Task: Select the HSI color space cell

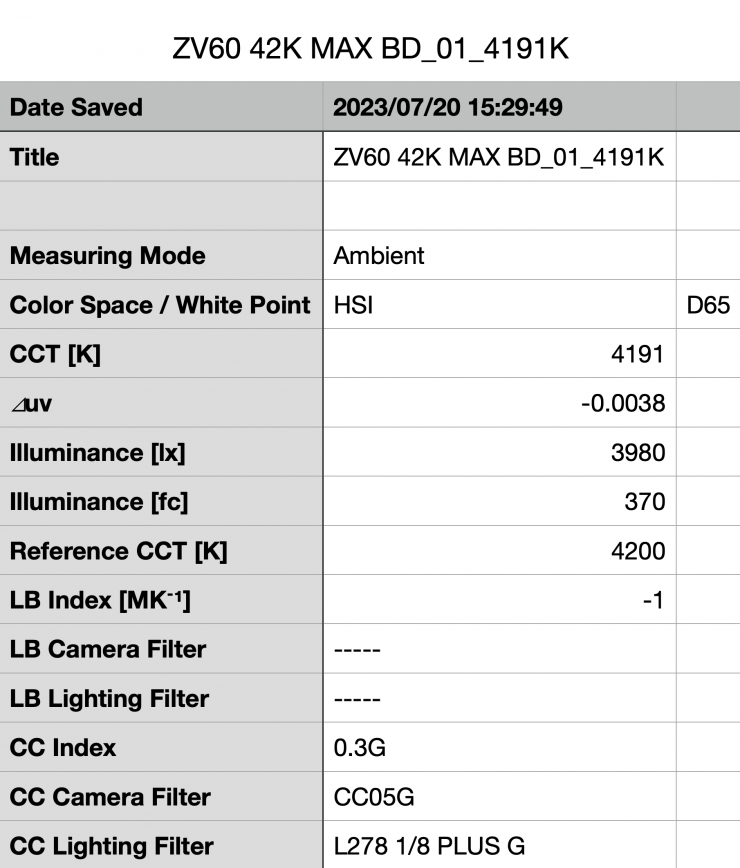Action: [x=499, y=305]
